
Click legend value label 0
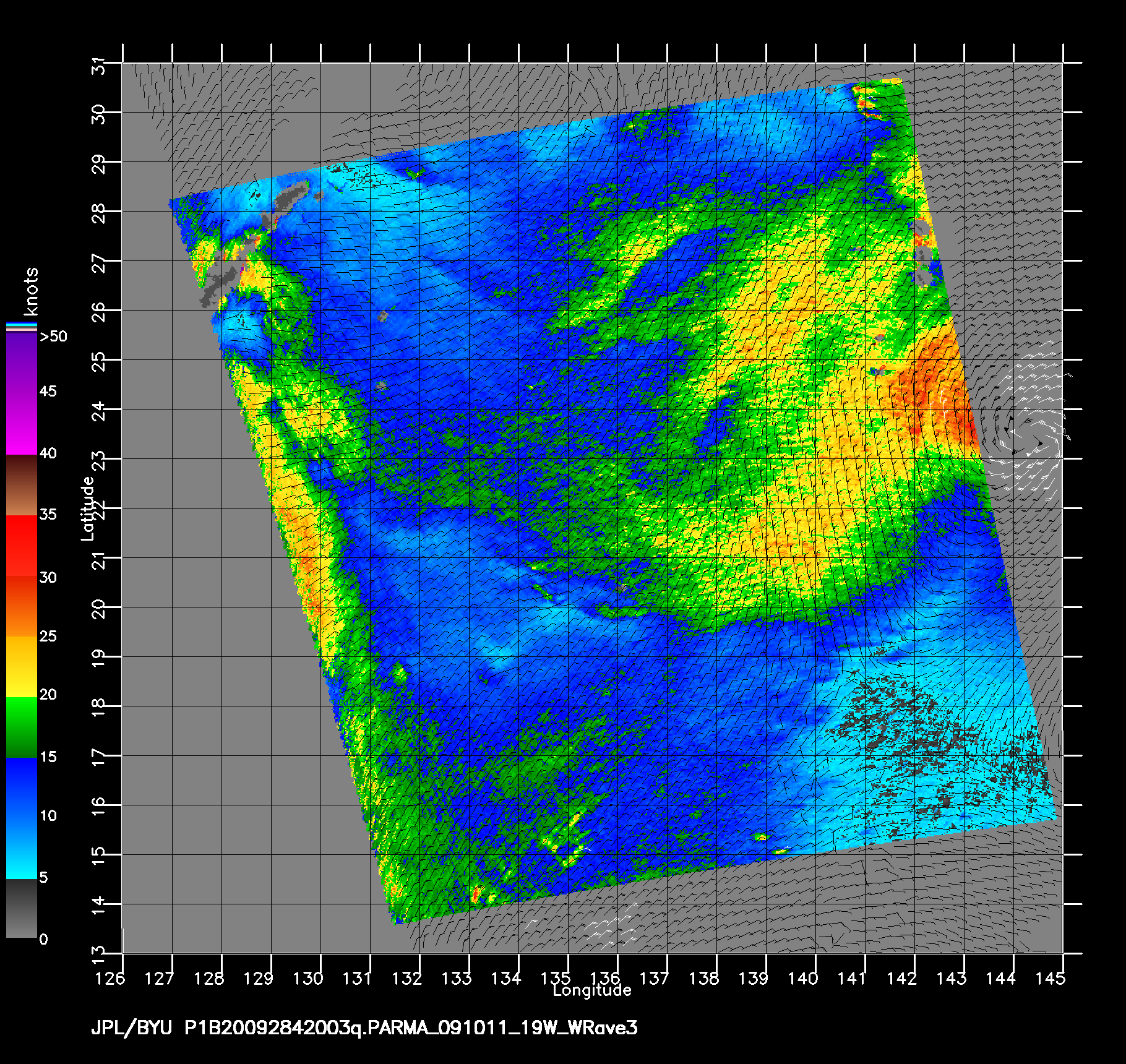point(43,939)
